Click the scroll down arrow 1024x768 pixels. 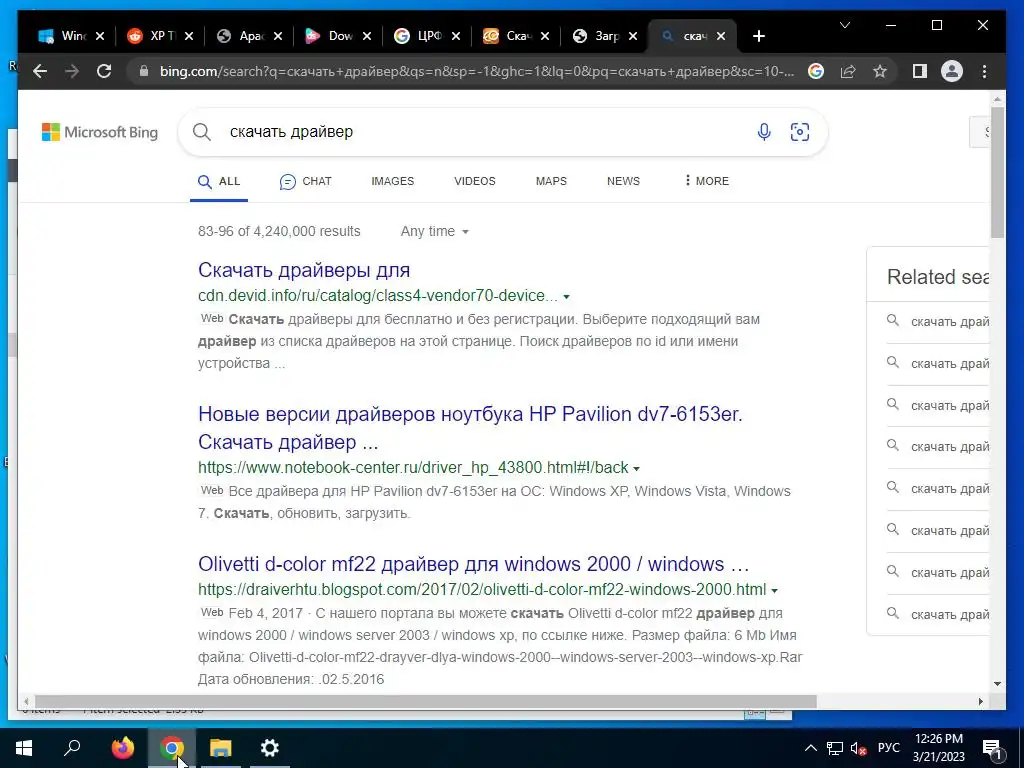[997, 684]
